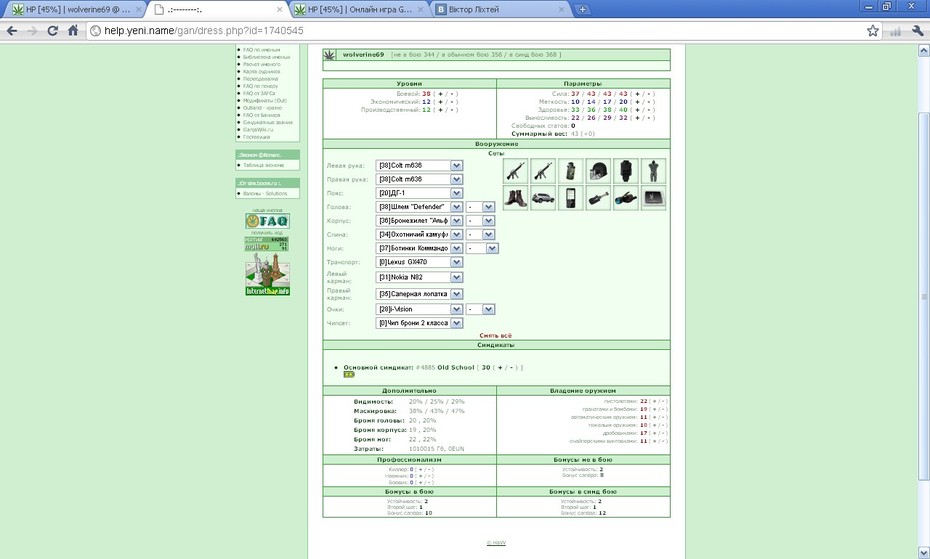
Task: Open the Корпус body armor dropdown
Action: tap(419, 221)
